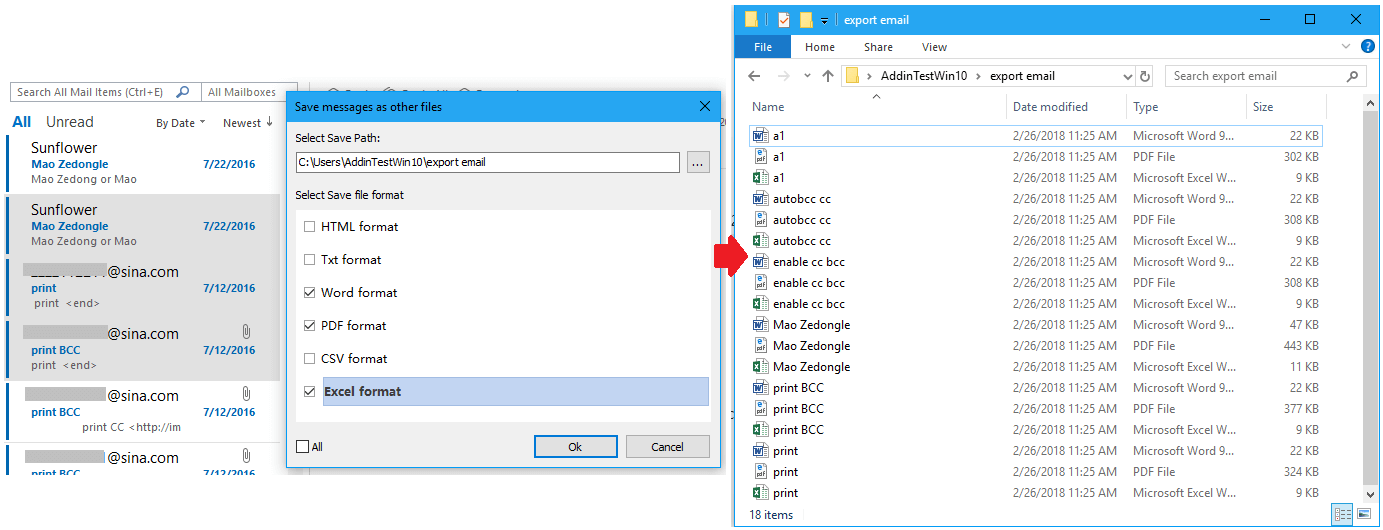Screen dimensions: 1383x530
Task: Click the Up one level arrow in Explorer
Action: tap(827, 76)
